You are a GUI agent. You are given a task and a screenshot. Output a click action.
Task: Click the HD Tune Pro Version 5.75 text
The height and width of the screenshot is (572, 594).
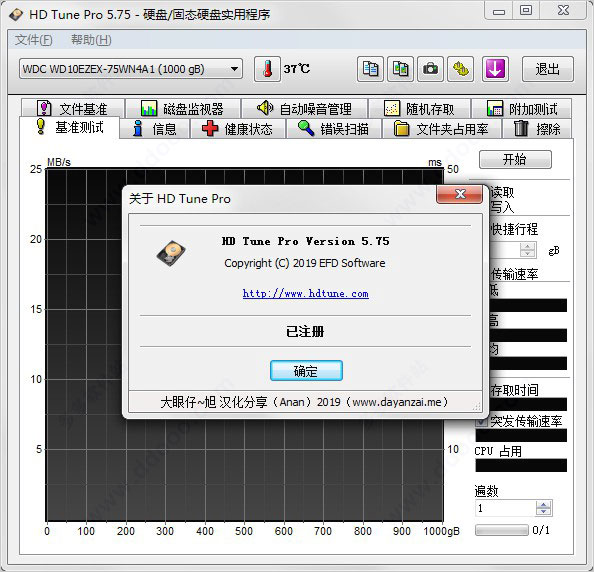click(305, 241)
